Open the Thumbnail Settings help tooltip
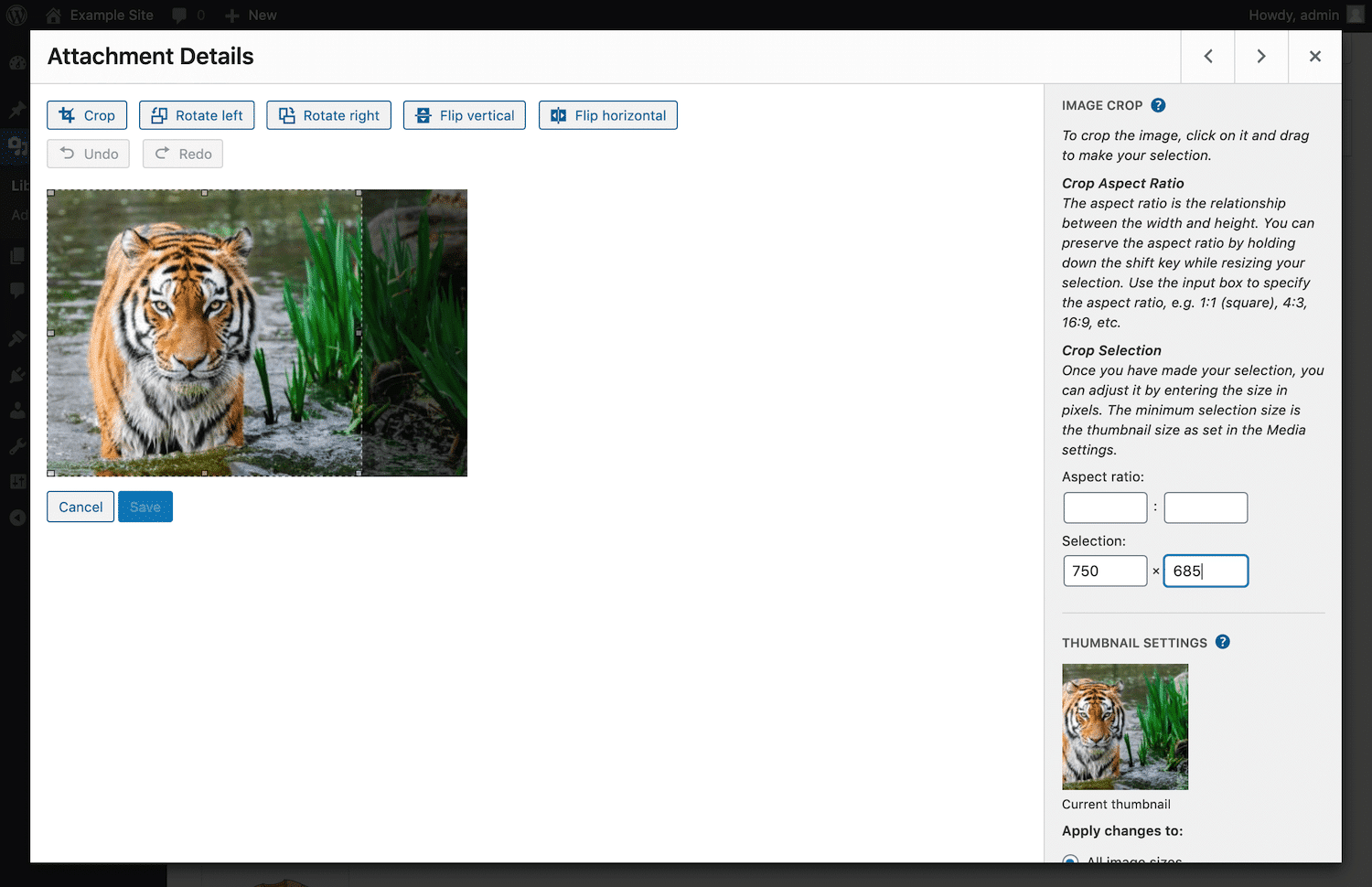This screenshot has height=887, width=1372. coord(1223,642)
